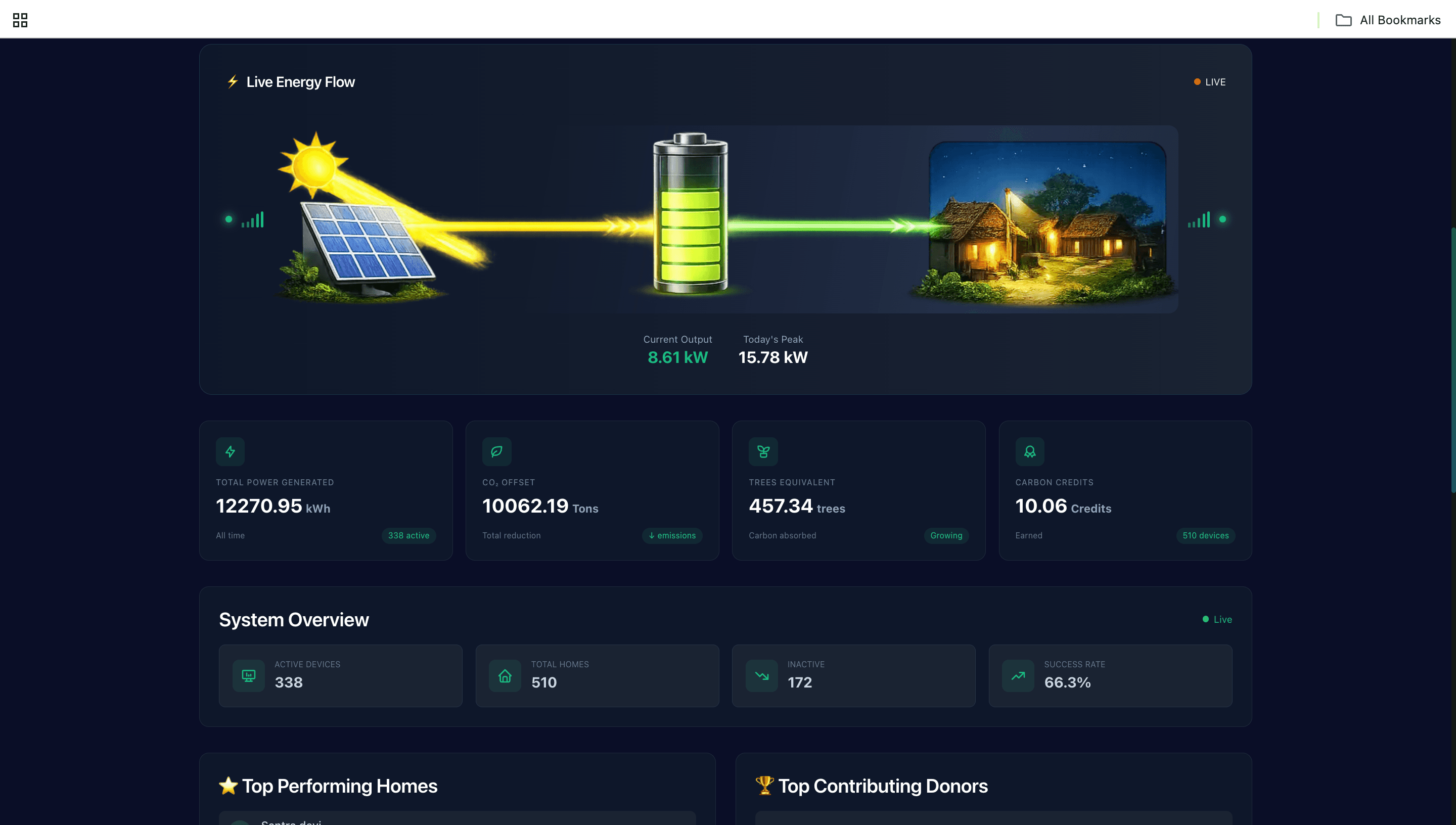
Task: Click the Carbon Credits award icon
Action: pos(1029,451)
